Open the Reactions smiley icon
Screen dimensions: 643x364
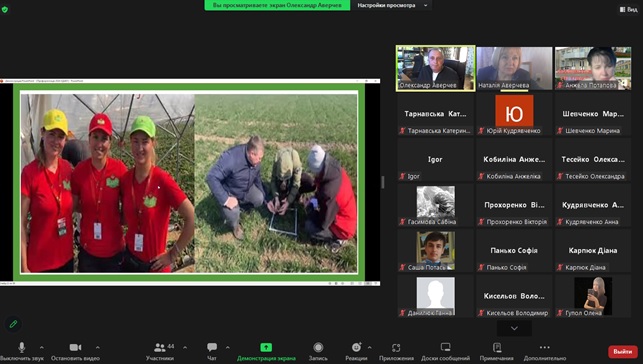pyautogui.click(x=356, y=347)
